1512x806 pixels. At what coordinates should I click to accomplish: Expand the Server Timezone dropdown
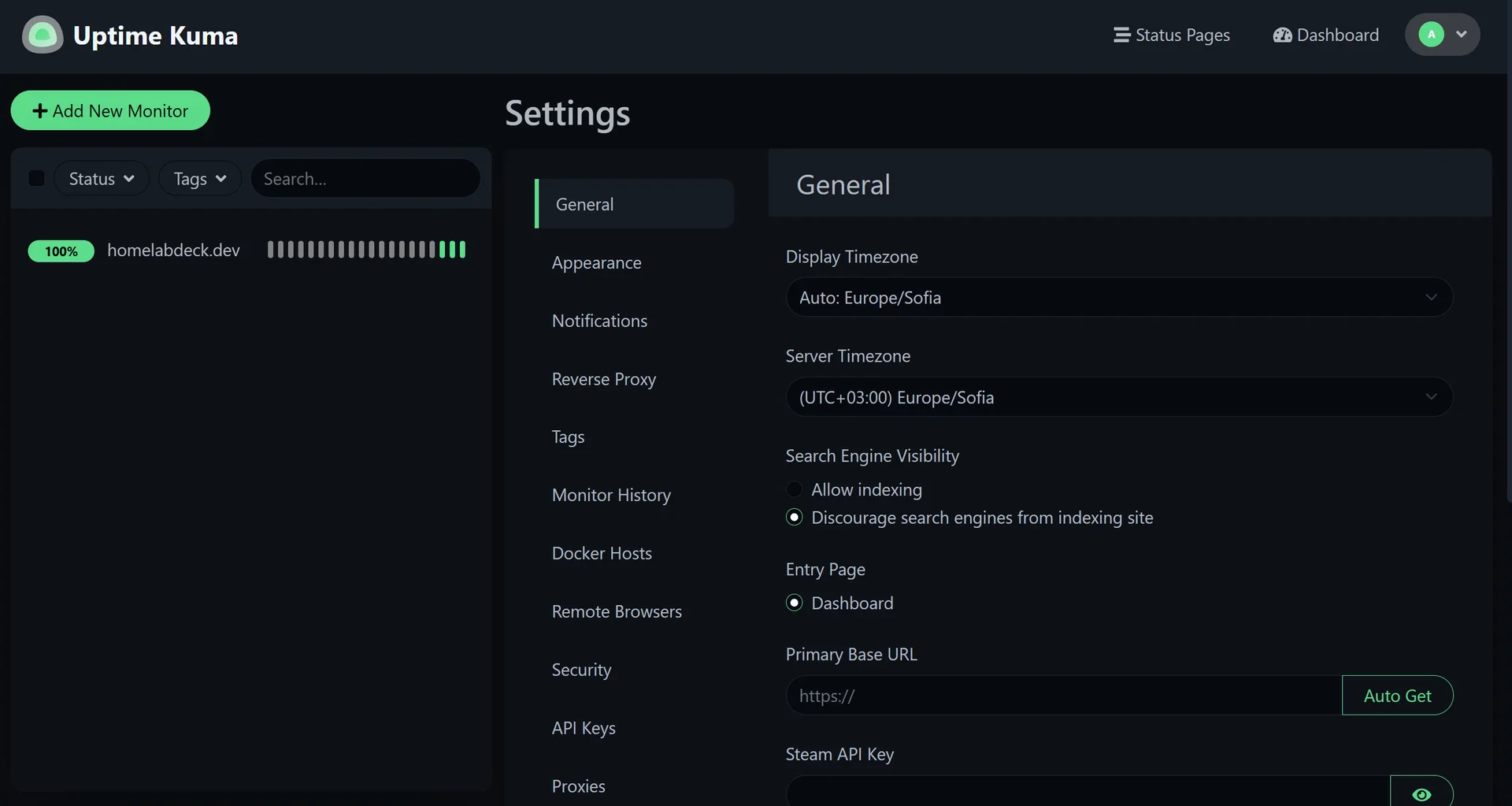1119,397
